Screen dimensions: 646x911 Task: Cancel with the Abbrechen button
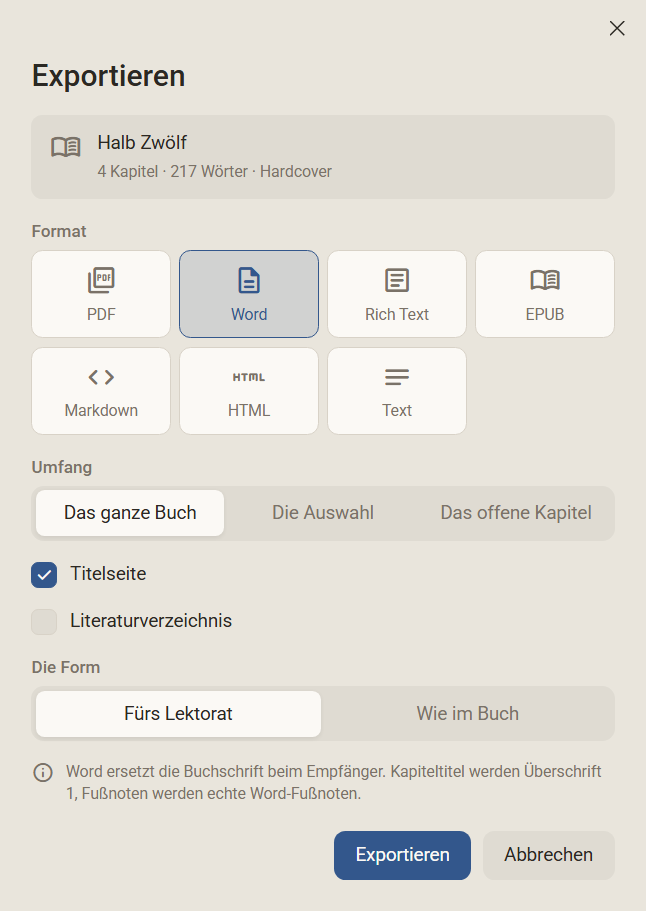click(x=548, y=855)
